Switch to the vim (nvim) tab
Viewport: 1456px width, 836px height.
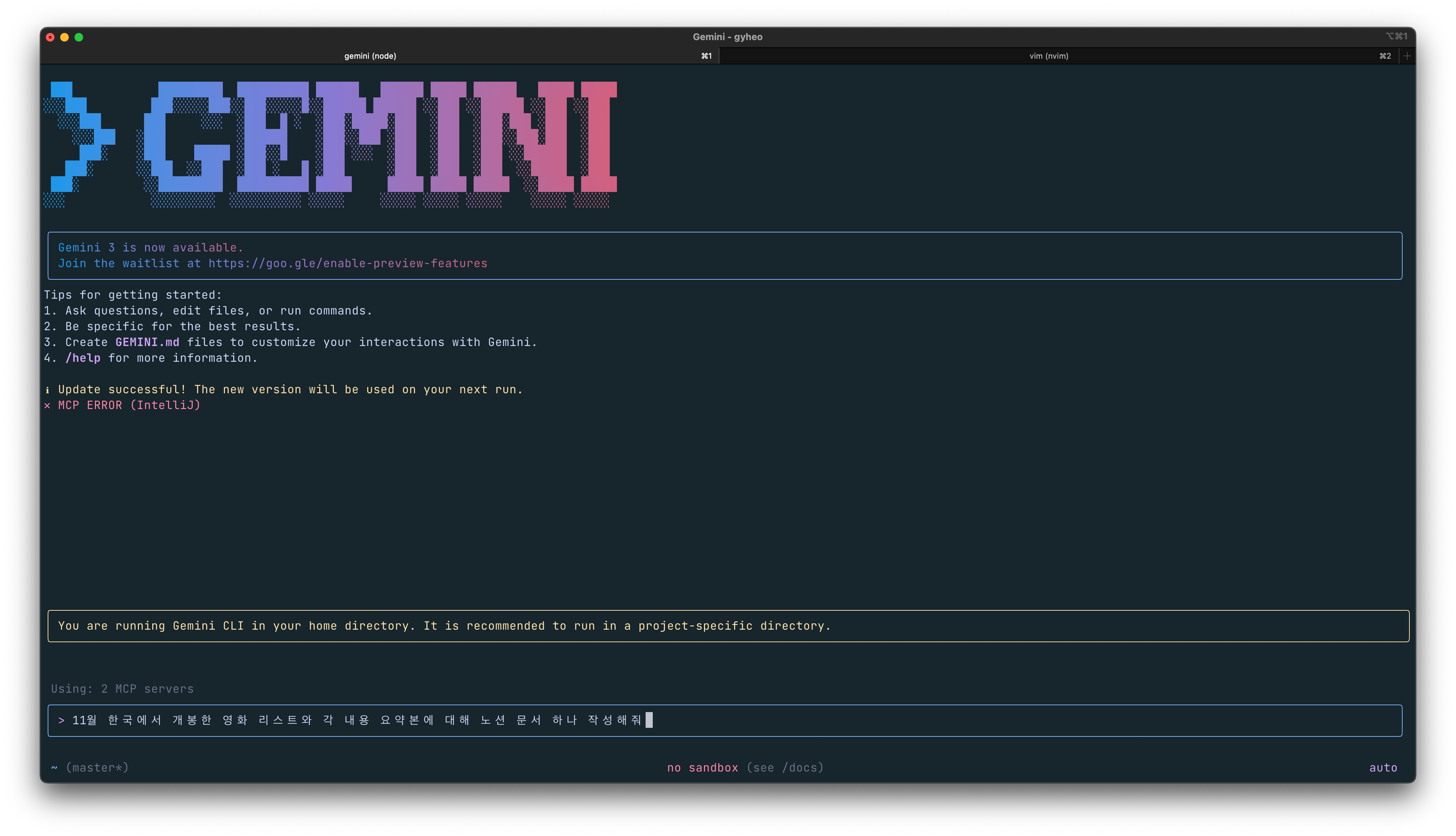1058,56
